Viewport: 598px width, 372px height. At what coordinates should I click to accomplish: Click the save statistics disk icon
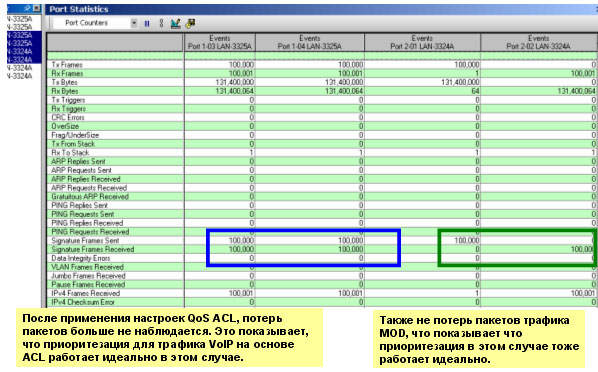[190, 24]
